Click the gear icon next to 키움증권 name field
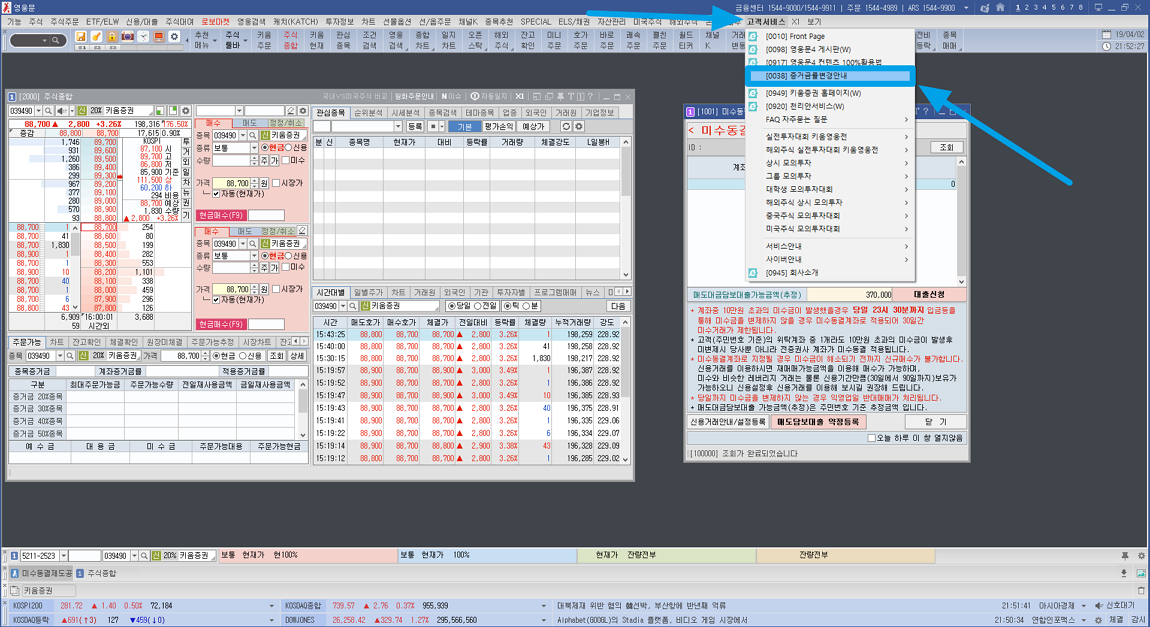Screen dimensions: 1150x627 coord(186,111)
